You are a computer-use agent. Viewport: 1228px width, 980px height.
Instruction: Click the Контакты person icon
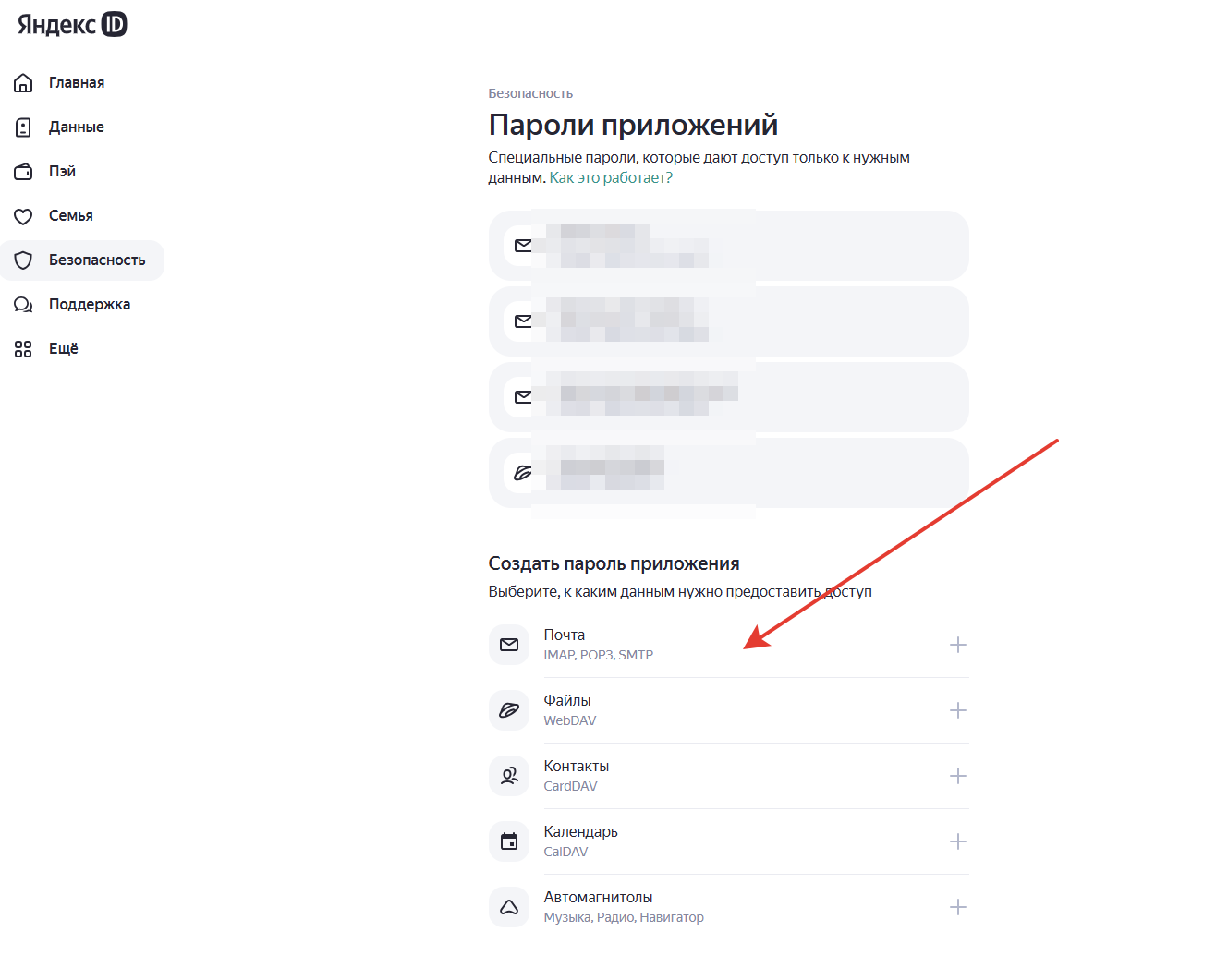[x=509, y=776]
